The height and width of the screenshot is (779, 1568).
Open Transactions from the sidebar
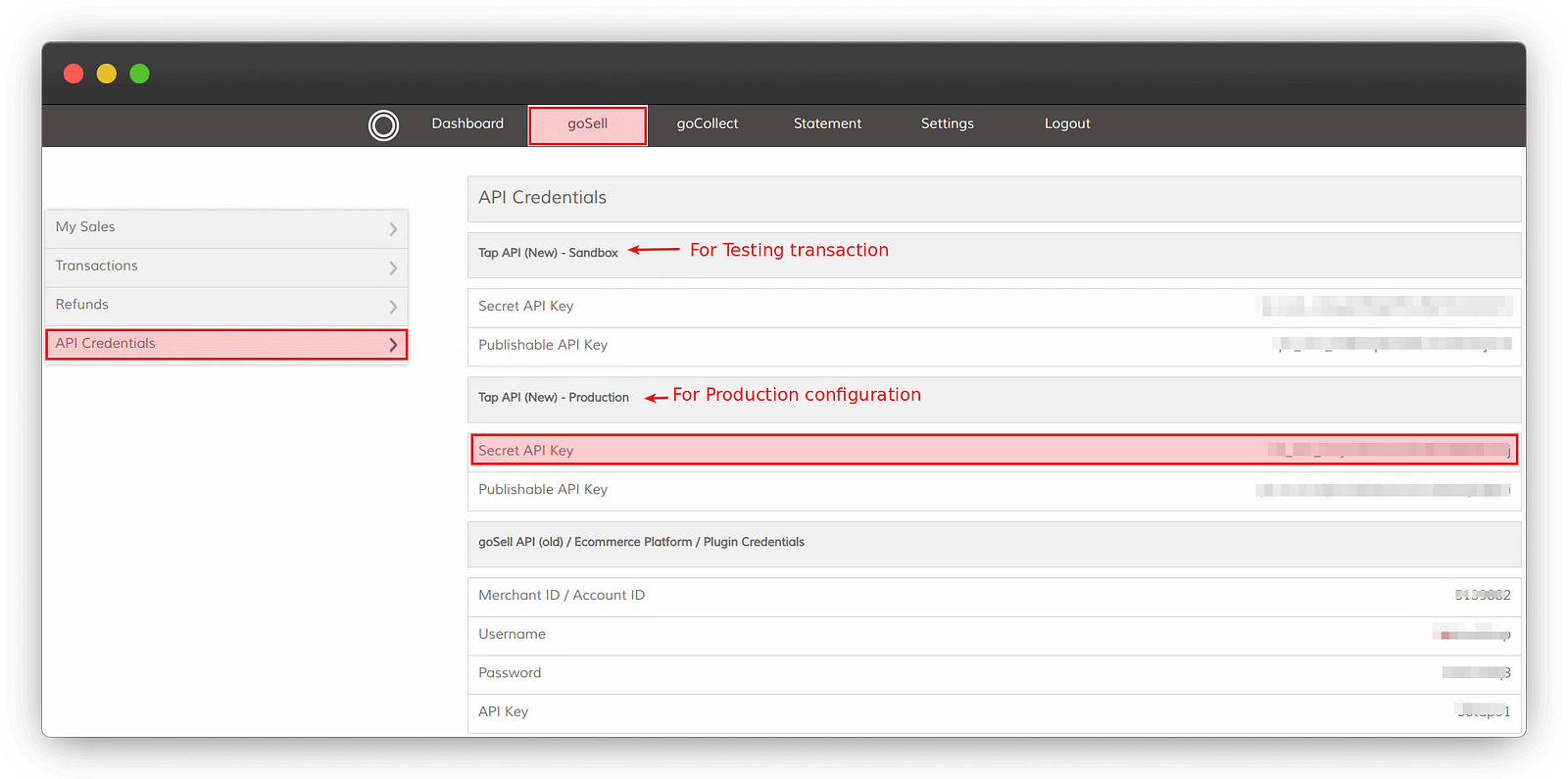[96, 266]
